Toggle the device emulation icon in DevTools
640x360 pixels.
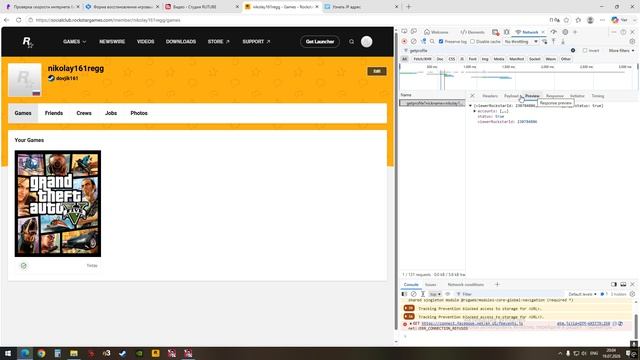(x=413, y=32)
